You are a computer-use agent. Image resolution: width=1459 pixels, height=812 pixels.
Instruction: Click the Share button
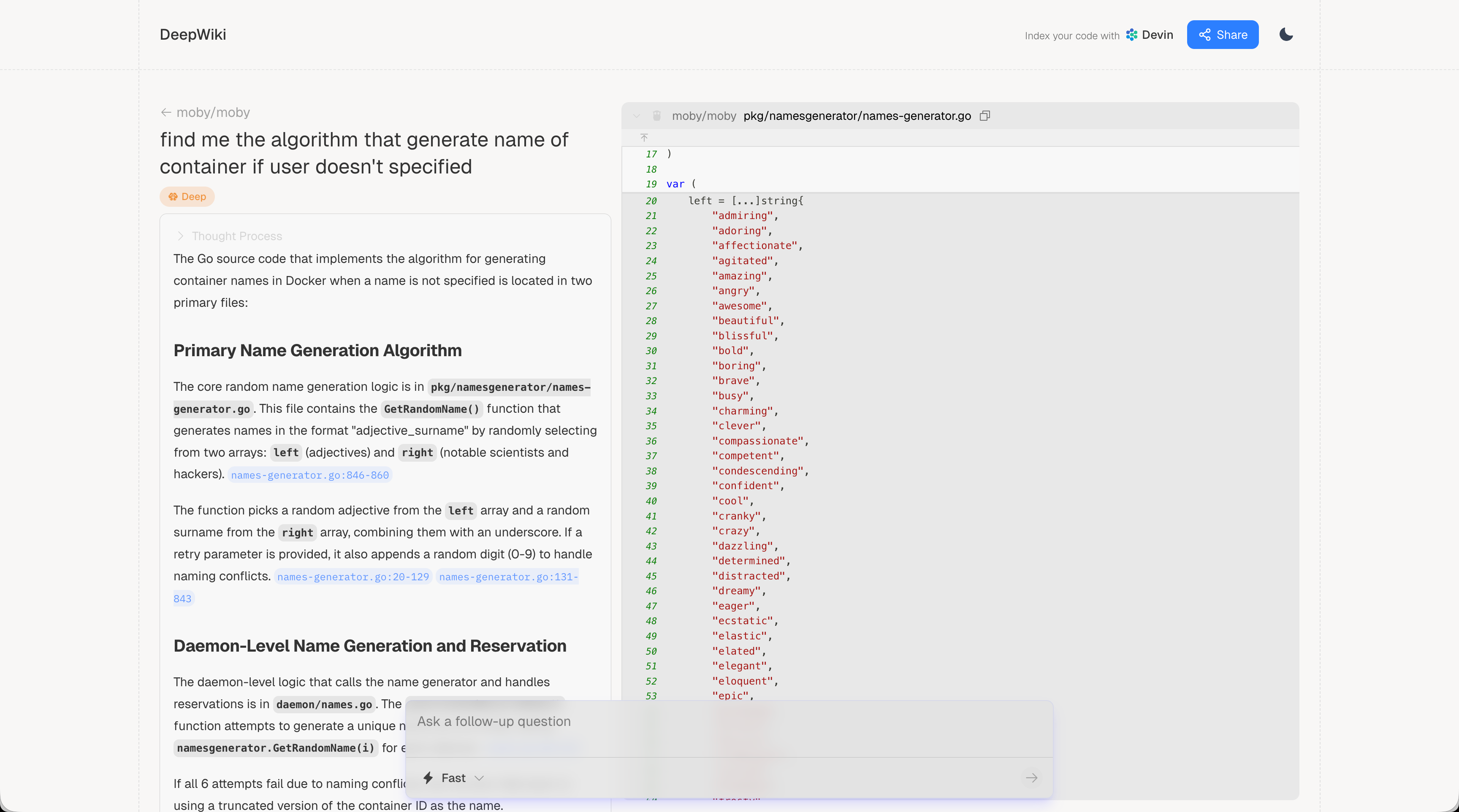(1222, 35)
